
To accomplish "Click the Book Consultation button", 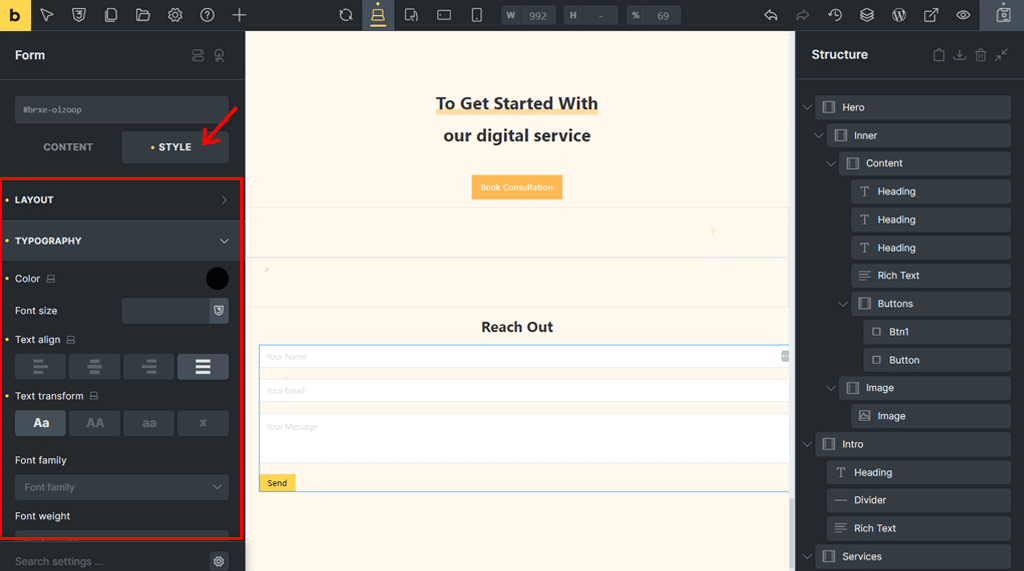I will pyautogui.click(x=517, y=187).
